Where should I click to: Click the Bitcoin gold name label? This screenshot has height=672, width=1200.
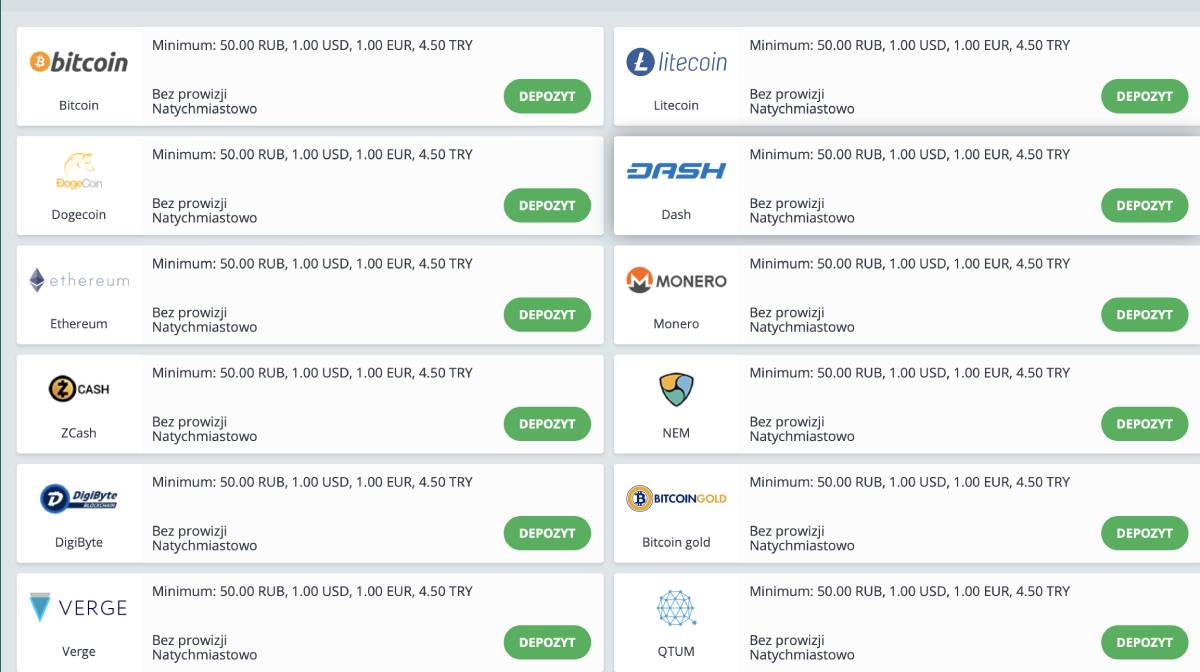click(676, 542)
